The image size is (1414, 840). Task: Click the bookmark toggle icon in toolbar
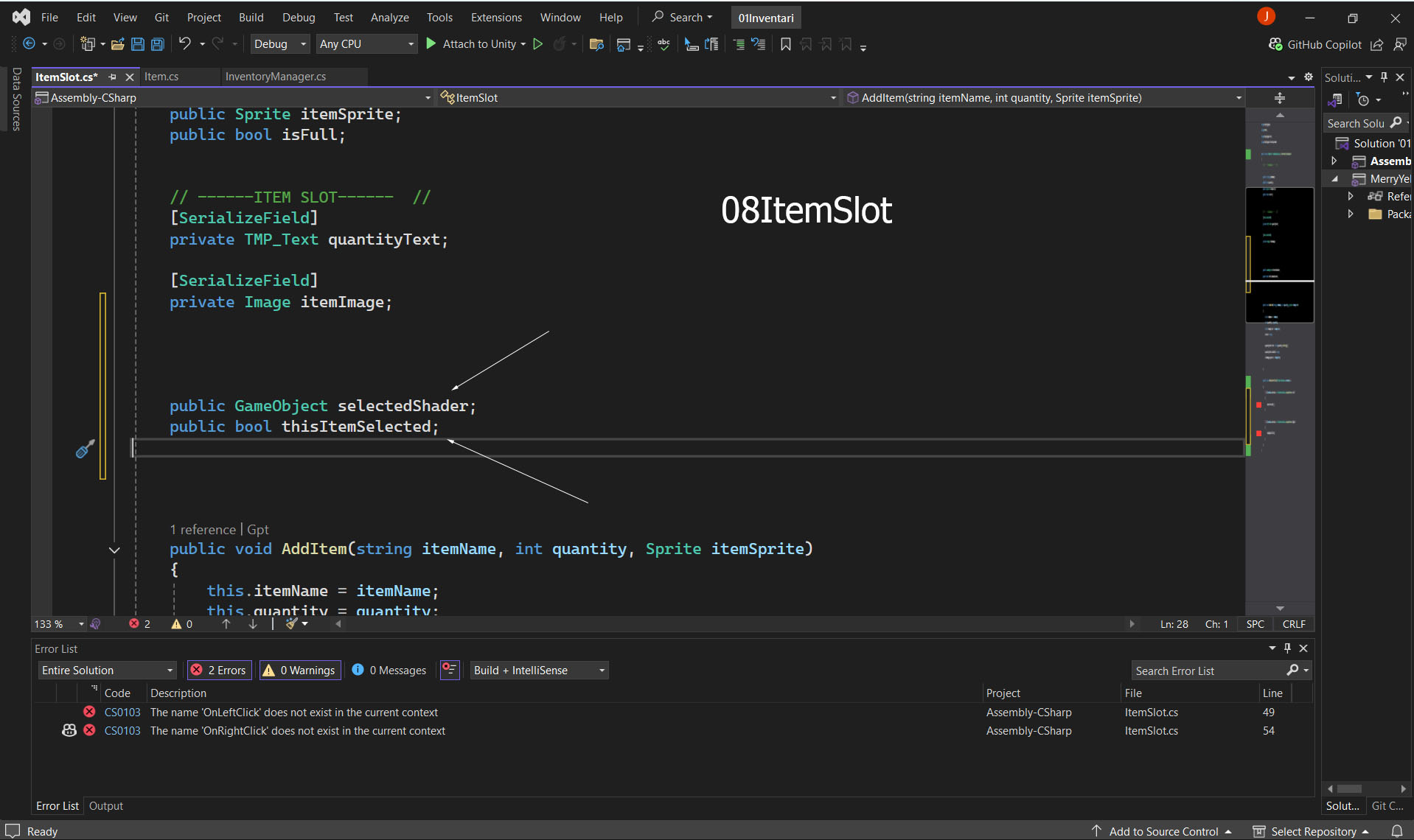pyautogui.click(x=785, y=44)
